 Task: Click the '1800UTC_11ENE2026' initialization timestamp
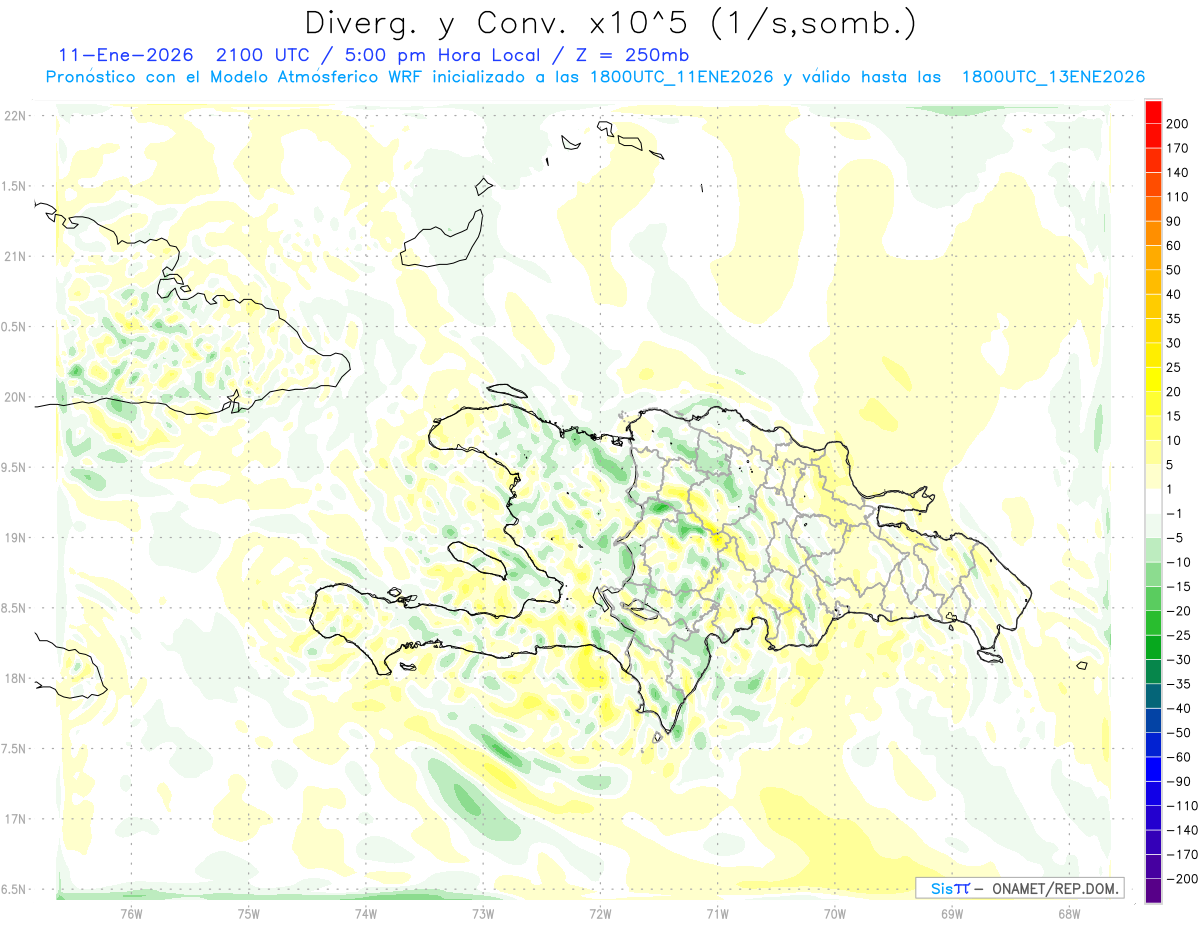pos(682,77)
